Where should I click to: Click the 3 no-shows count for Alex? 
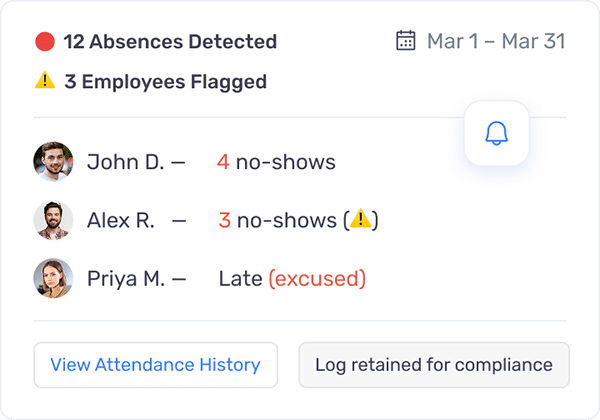point(277,220)
